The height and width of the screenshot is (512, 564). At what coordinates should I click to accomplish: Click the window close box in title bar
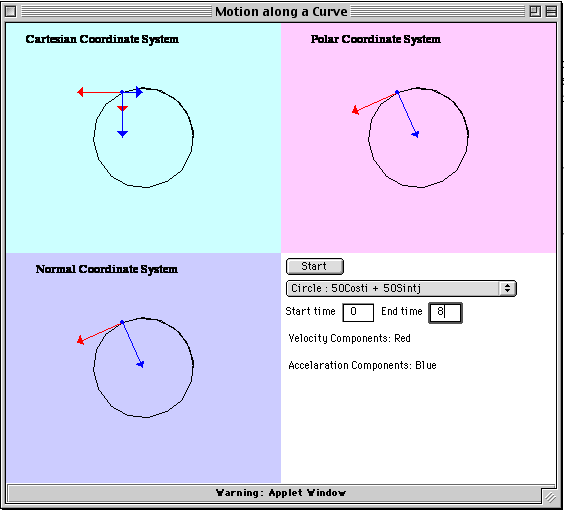pos(11,12)
